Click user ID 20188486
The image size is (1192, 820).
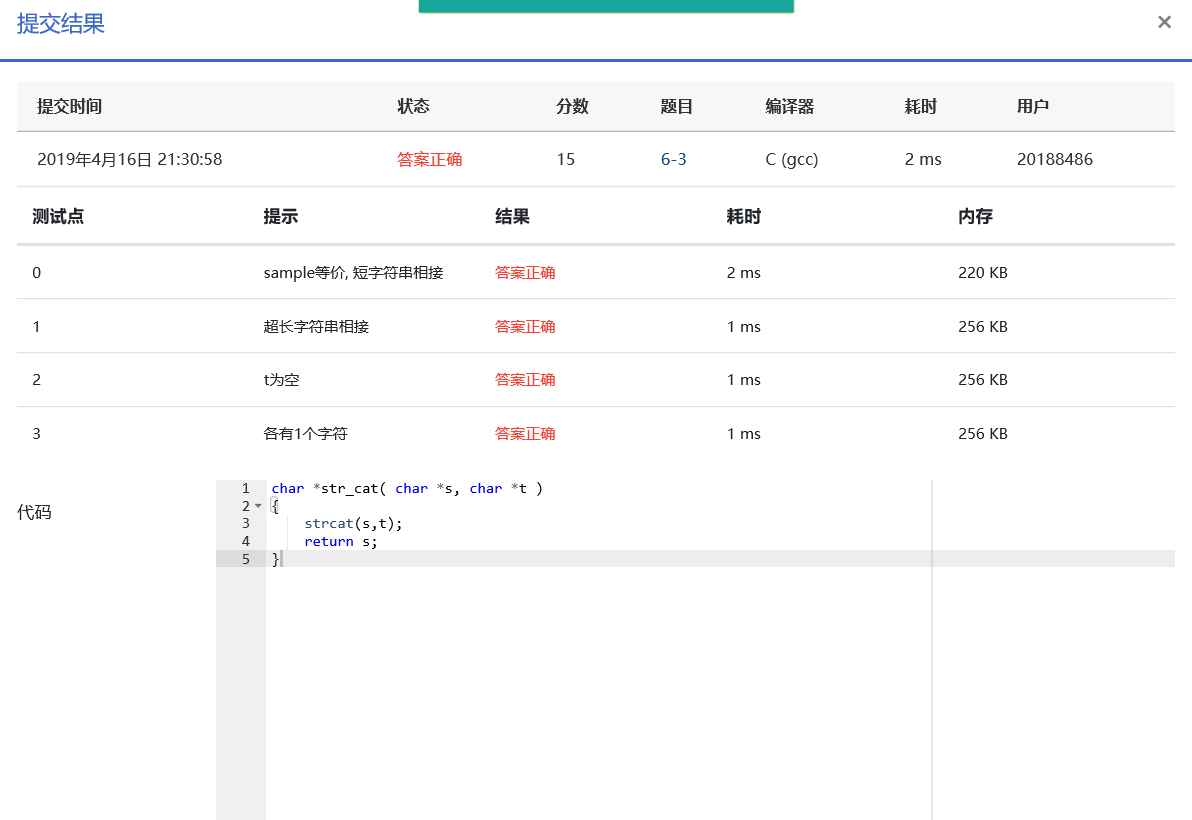1054,159
